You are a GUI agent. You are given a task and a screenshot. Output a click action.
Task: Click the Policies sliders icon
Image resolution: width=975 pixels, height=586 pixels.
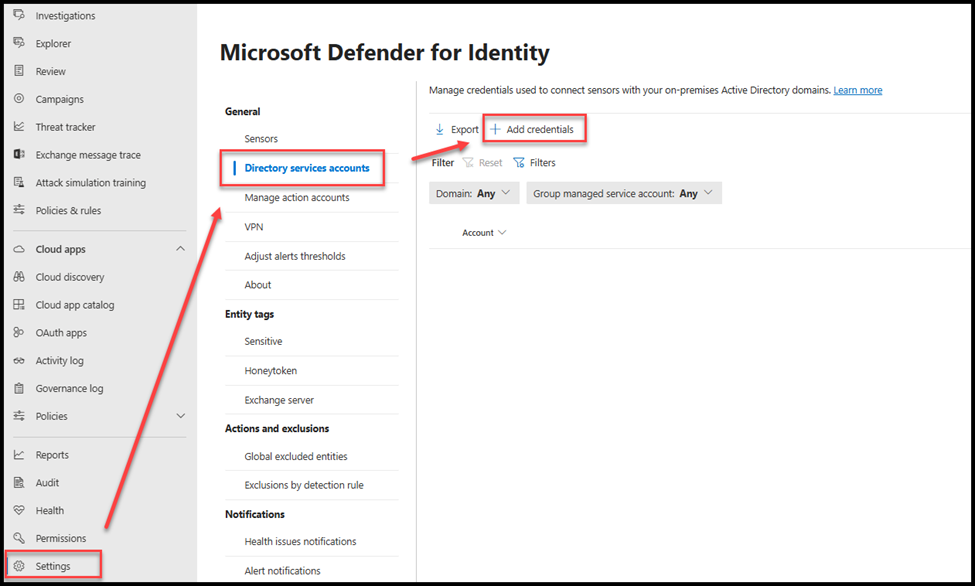(x=19, y=416)
